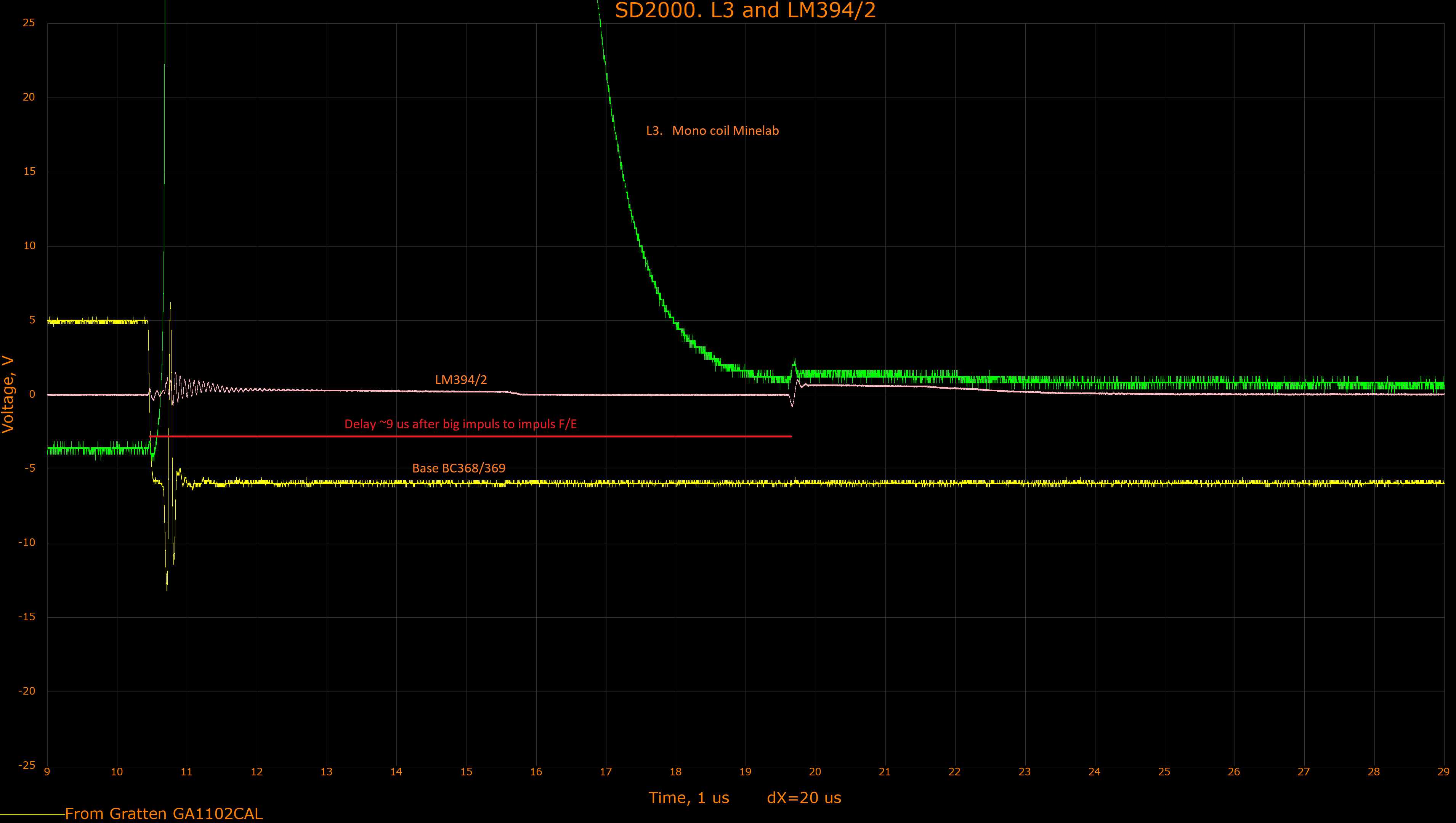Image resolution: width=1456 pixels, height=823 pixels.
Task: Click the y-axis tick label 0
Action: point(32,394)
